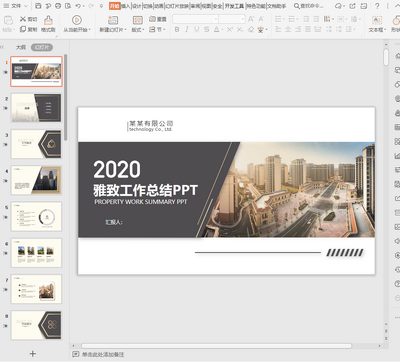Click the Print Preview icon
Viewport: 400px width, 362px height.
68,6
